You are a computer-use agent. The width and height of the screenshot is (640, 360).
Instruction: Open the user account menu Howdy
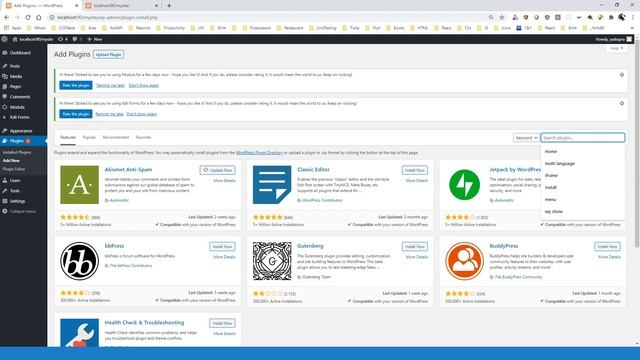click(613, 39)
